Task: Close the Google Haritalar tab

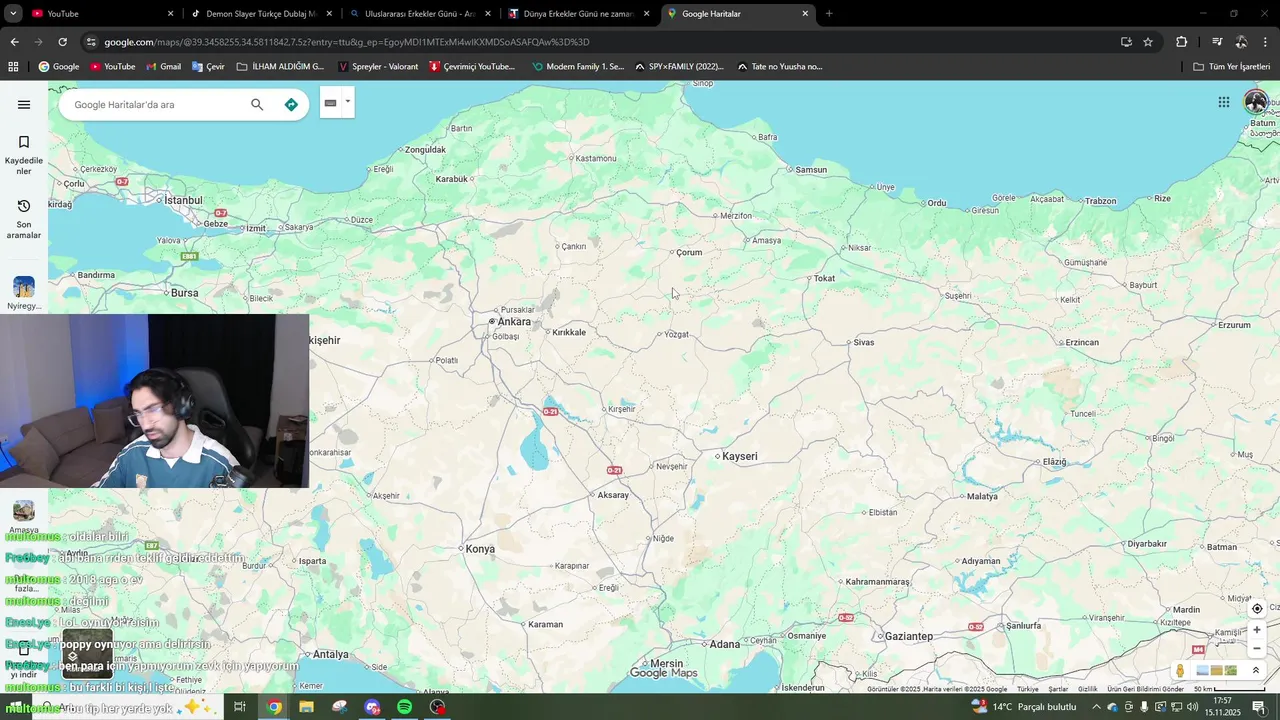Action: point(805,14)
